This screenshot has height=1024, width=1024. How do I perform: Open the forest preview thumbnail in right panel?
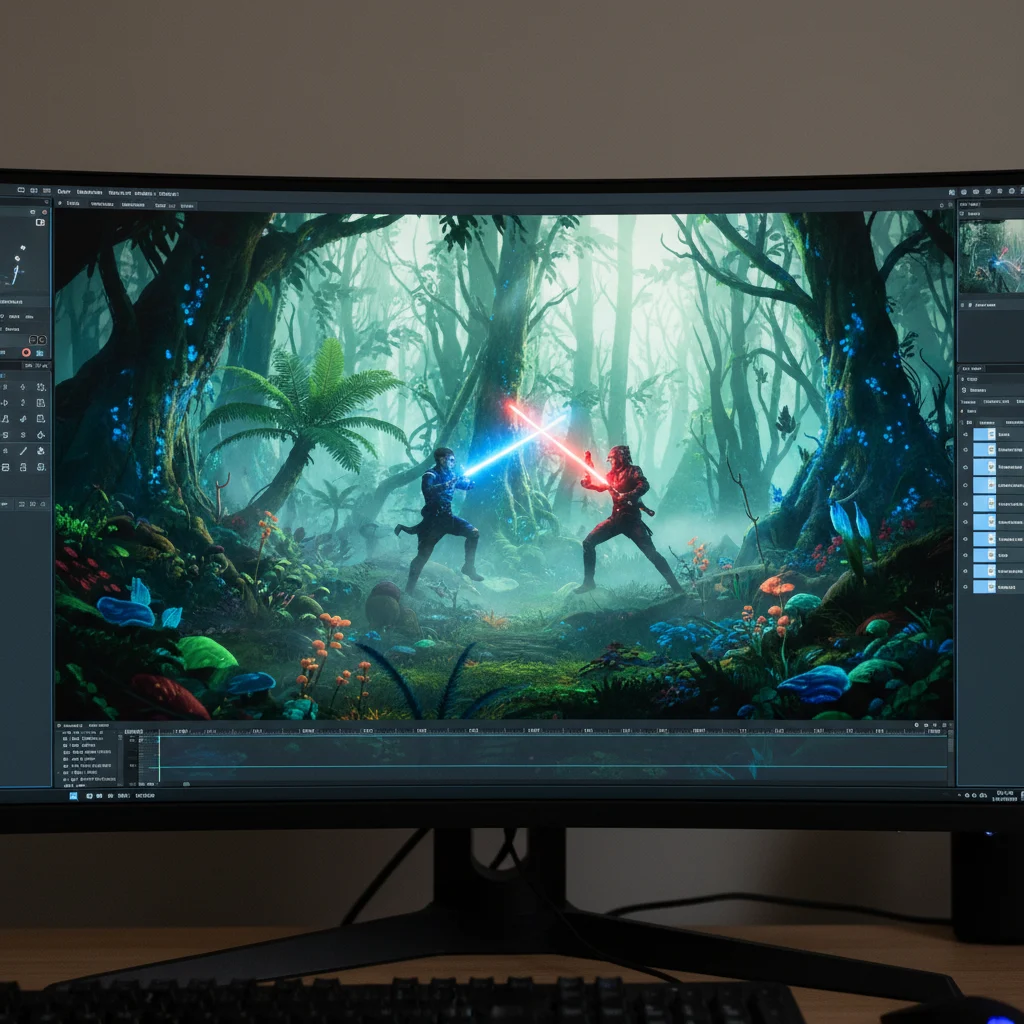pos(991,256)
